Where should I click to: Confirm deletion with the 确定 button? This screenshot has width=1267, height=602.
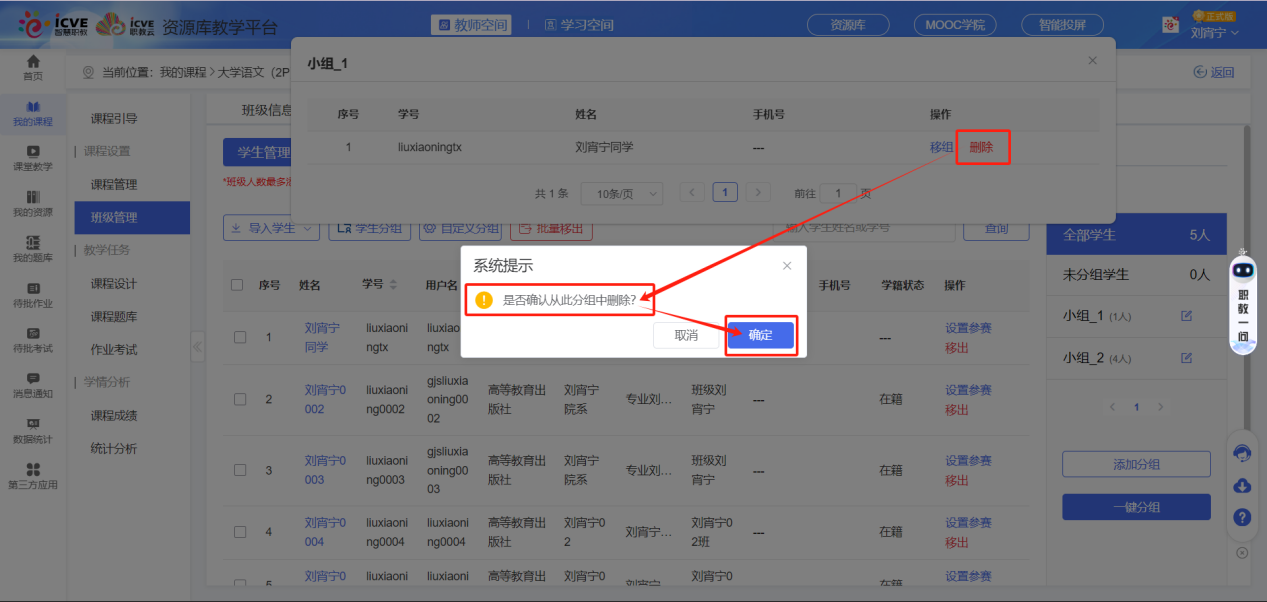[760, 335]
